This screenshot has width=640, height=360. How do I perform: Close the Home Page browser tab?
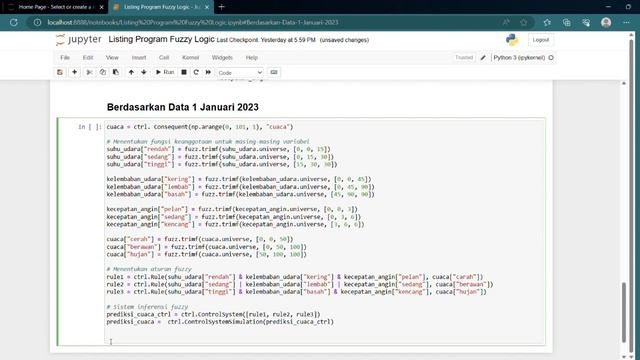(102, 7)
